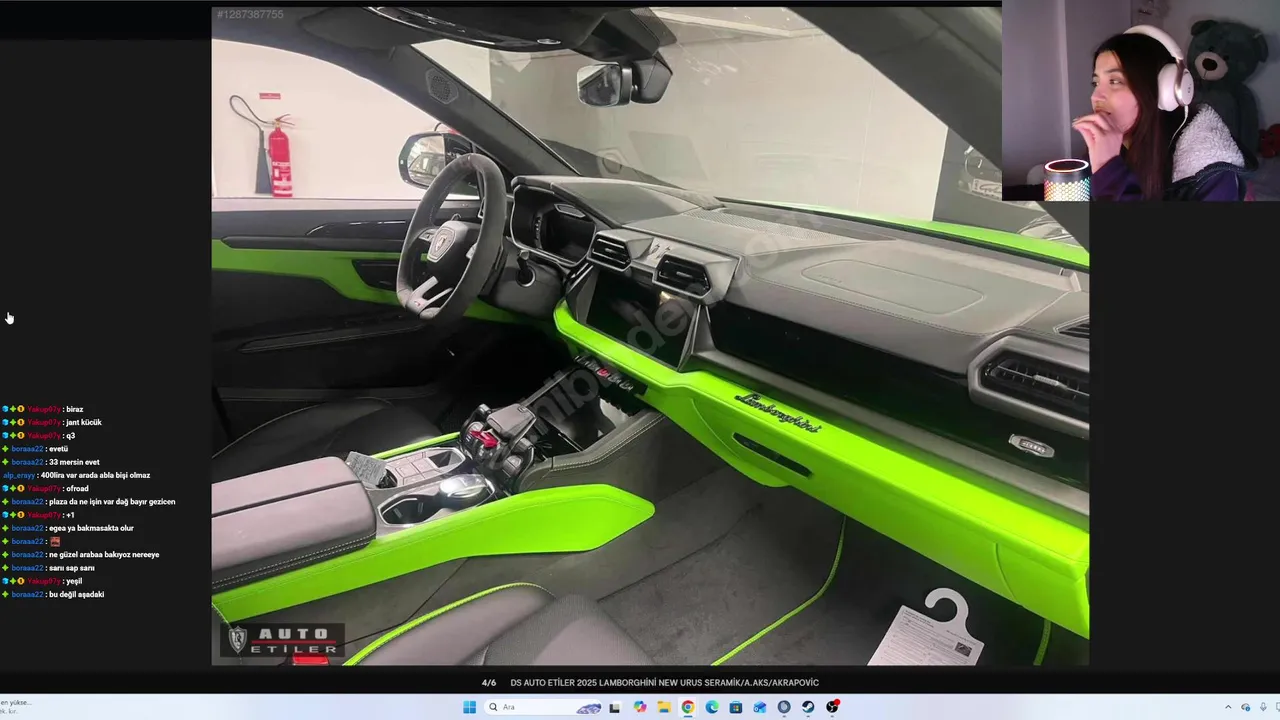
Task: Click the chat message 'jant kücük'
Action: pyautogui.click(x=83, y=422)
